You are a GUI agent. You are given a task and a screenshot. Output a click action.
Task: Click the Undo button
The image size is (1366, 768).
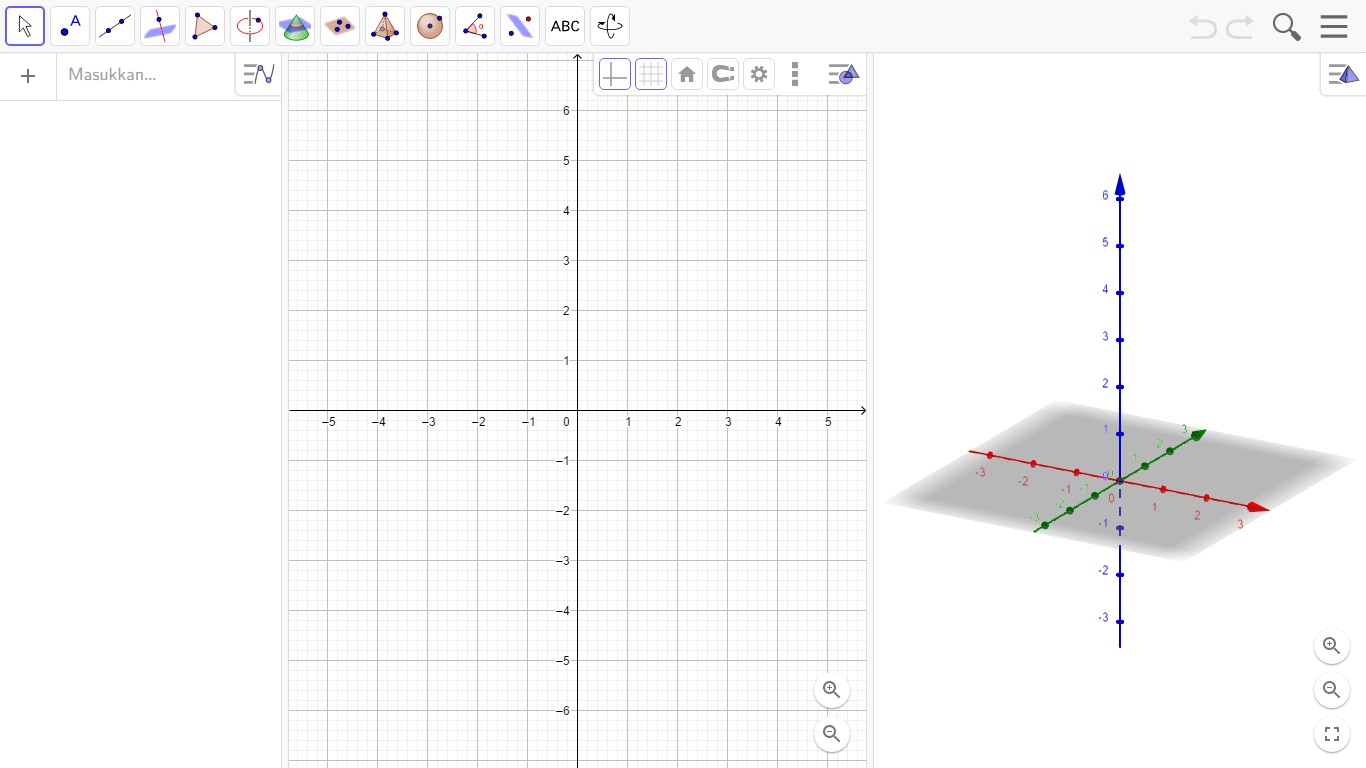[1202, 27]
